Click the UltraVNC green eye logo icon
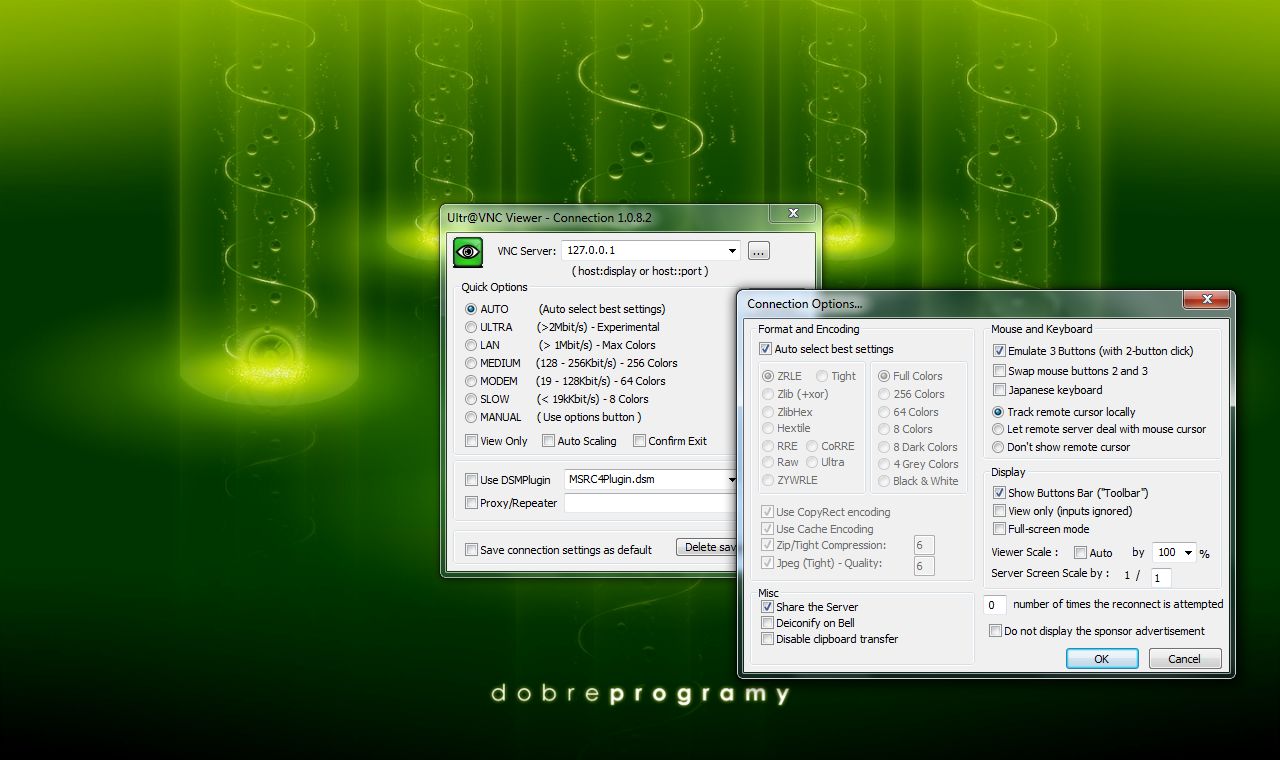The image size is (1280, 760). 468,252
